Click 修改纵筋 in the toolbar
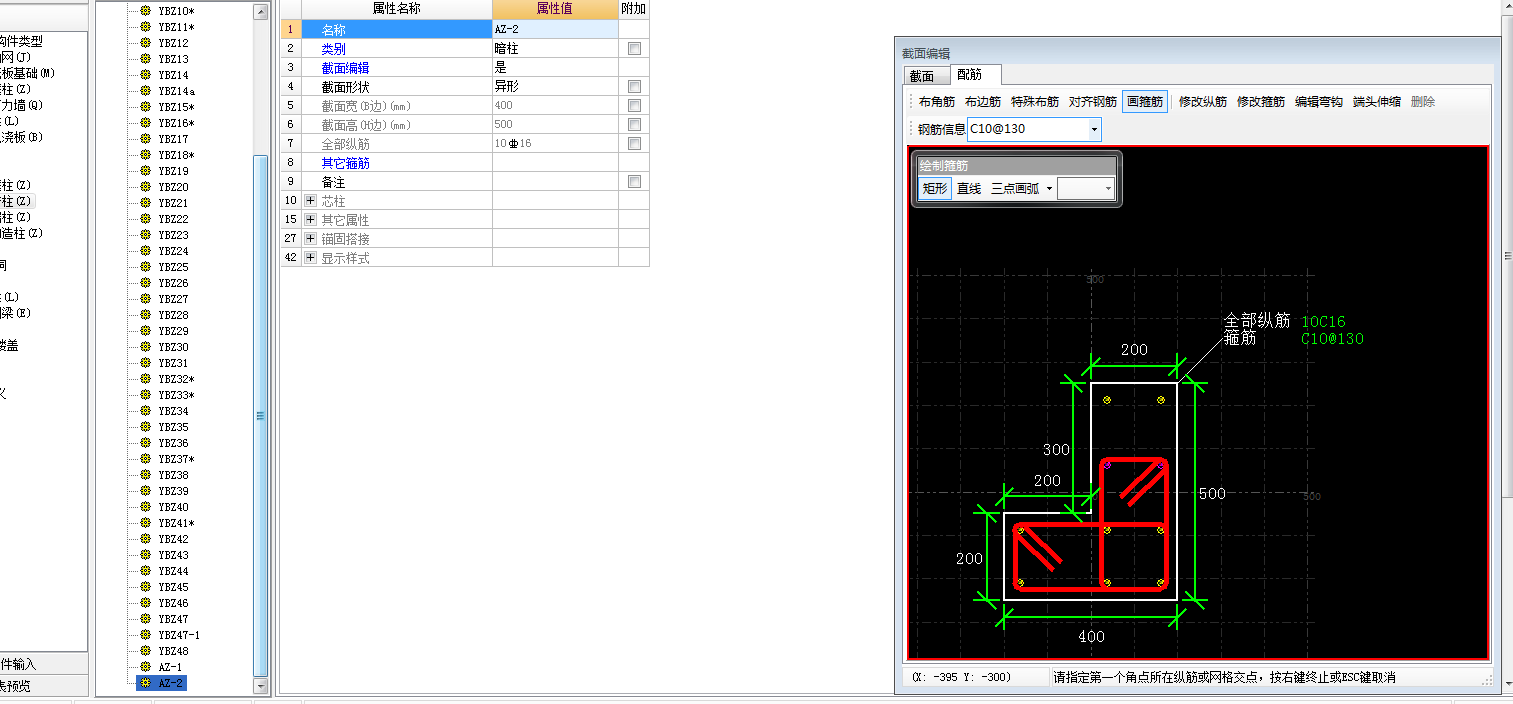This screenshot has width=1513, height=704. 1203,101
